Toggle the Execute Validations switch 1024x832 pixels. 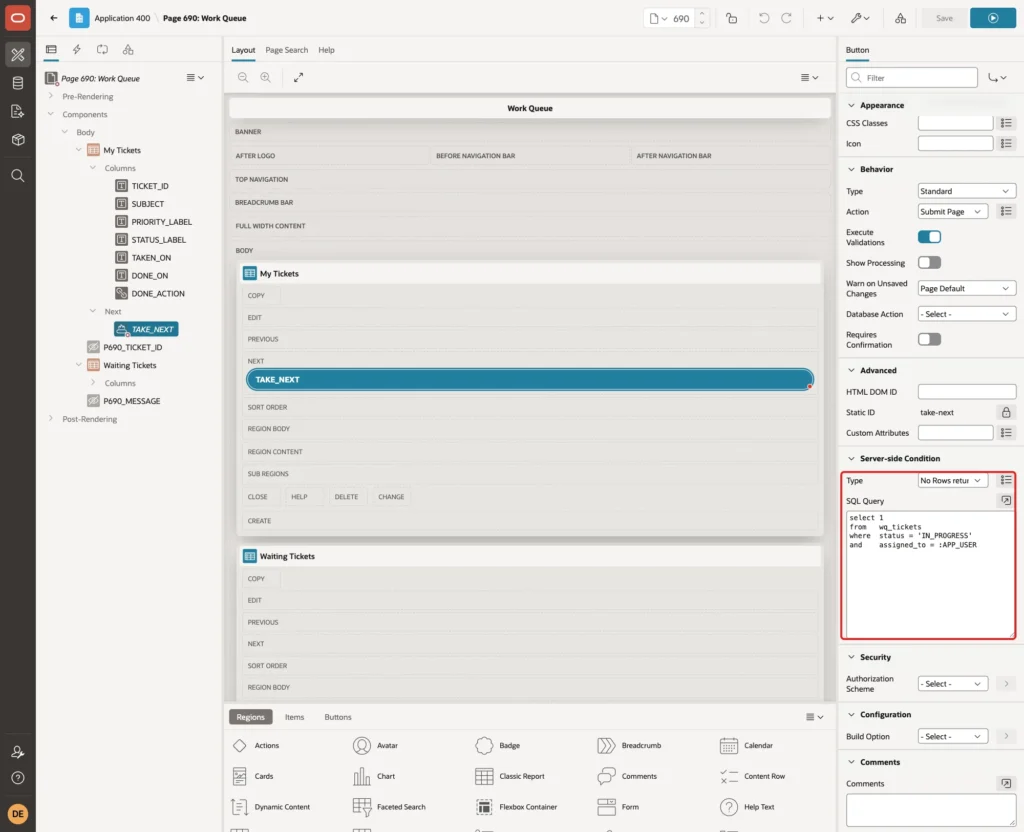[x=929, y=236]
